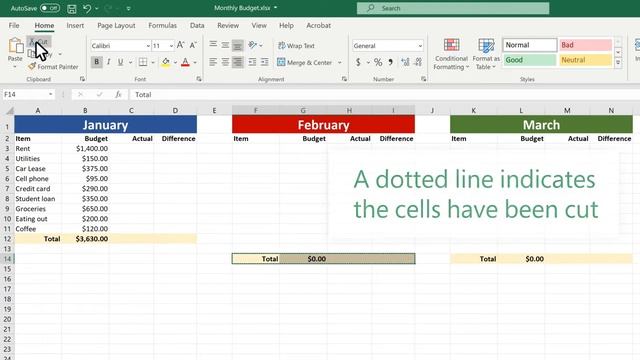Open Customize Quick Access Toolbar dropdown

(129, 8)
